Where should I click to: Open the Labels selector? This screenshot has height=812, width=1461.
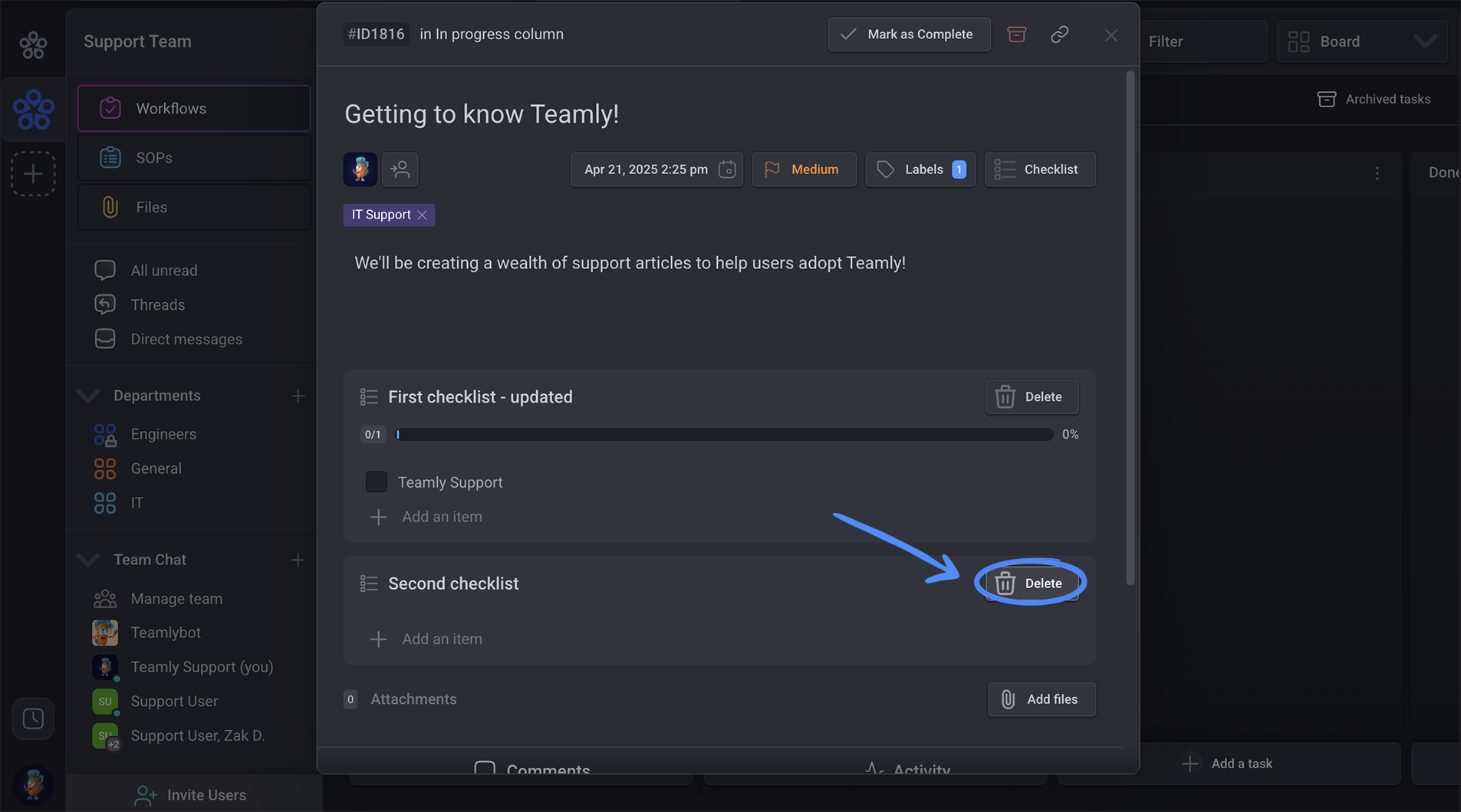click(920, 169)
